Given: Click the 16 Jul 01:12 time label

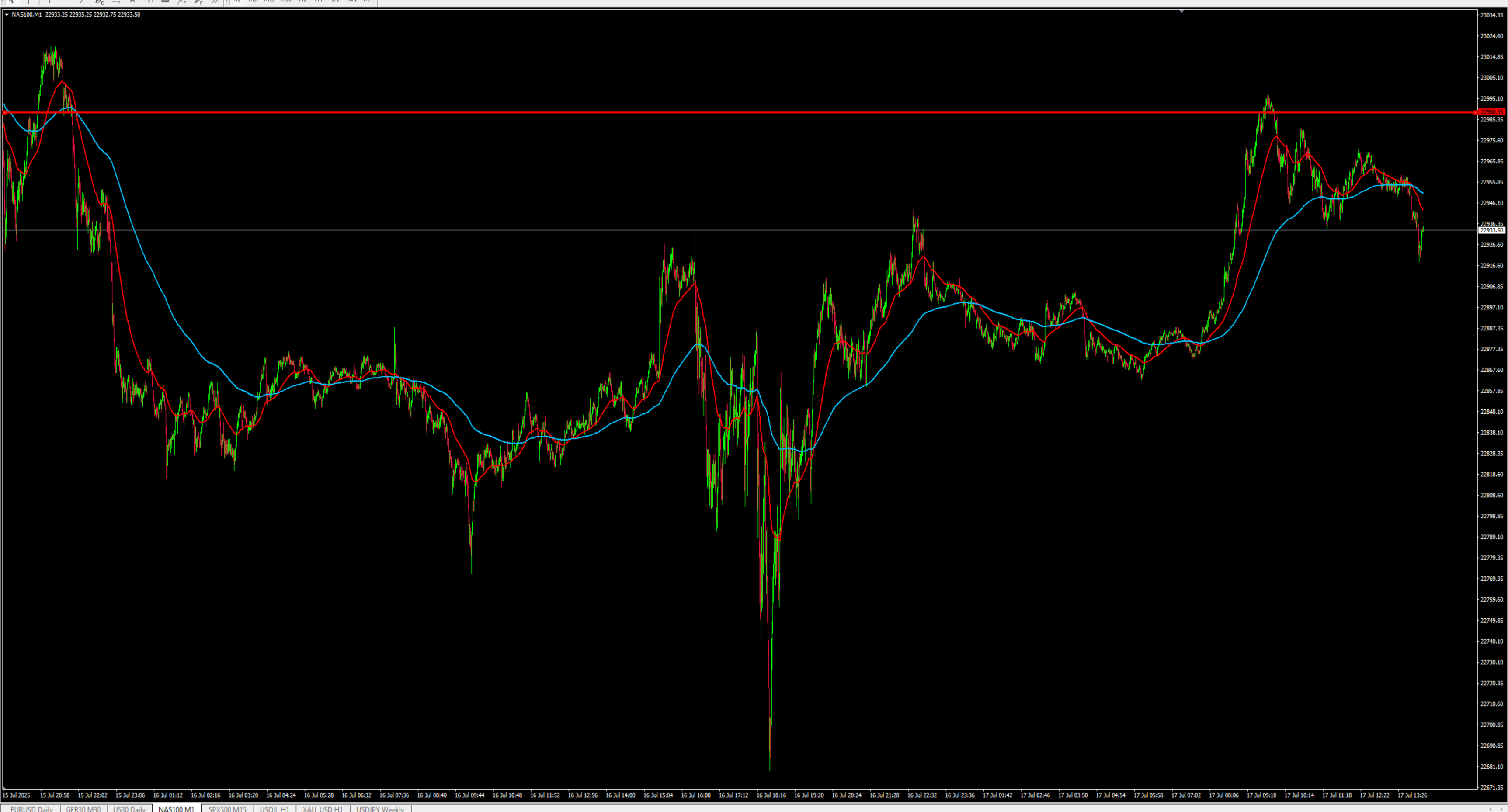Looking at the screenshot, I should [168, 795].
